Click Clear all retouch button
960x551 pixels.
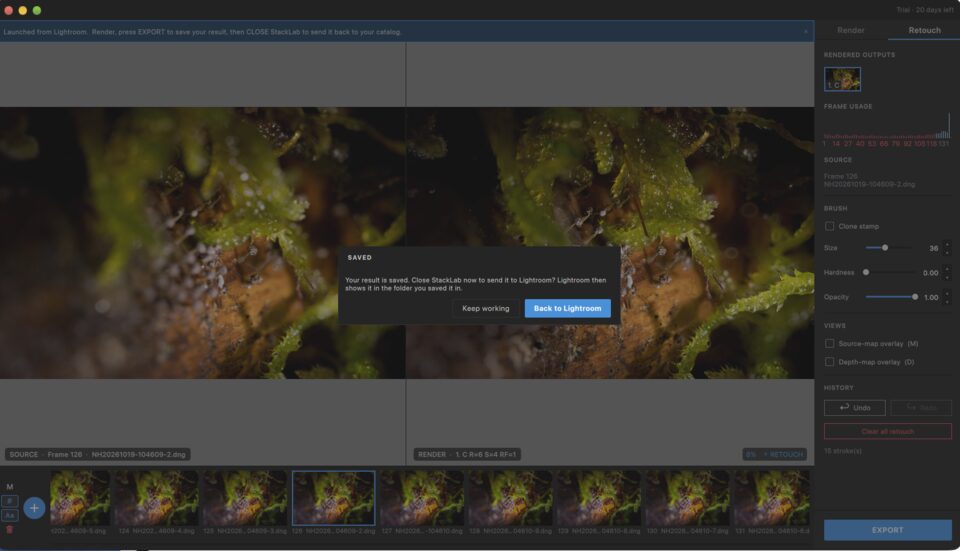pos(887,432)
